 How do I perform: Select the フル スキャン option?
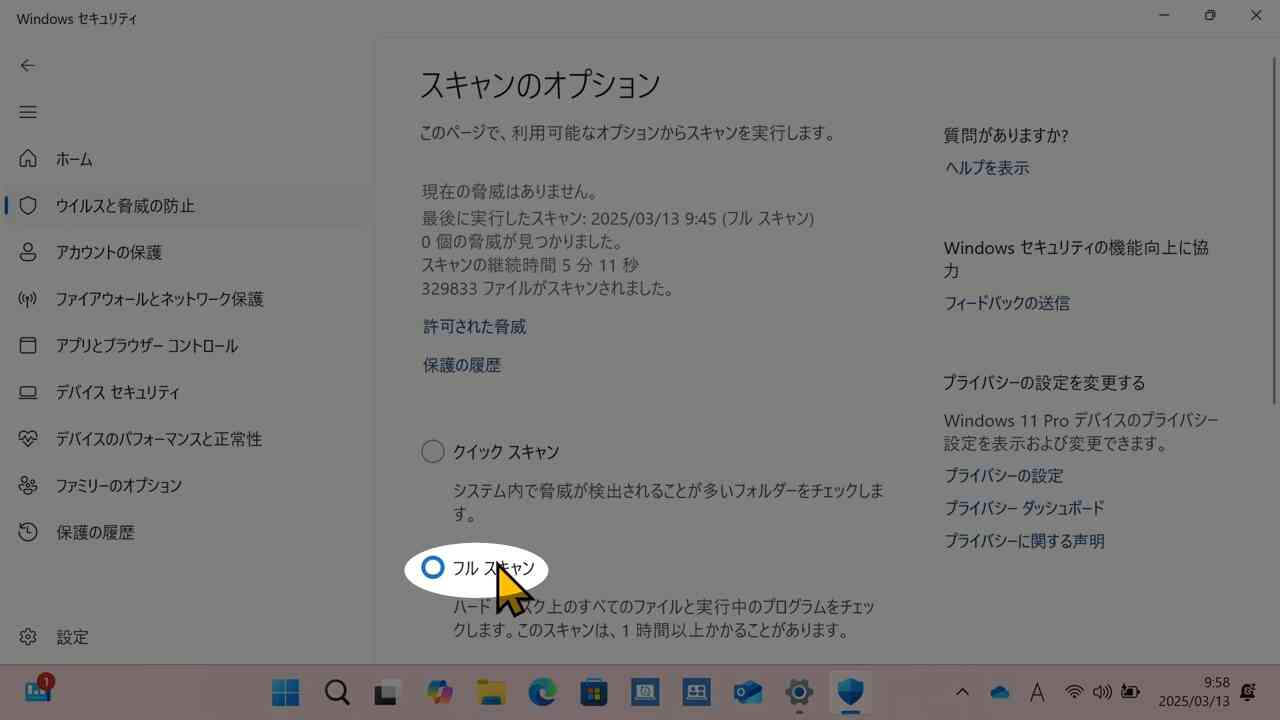(432, 567)
